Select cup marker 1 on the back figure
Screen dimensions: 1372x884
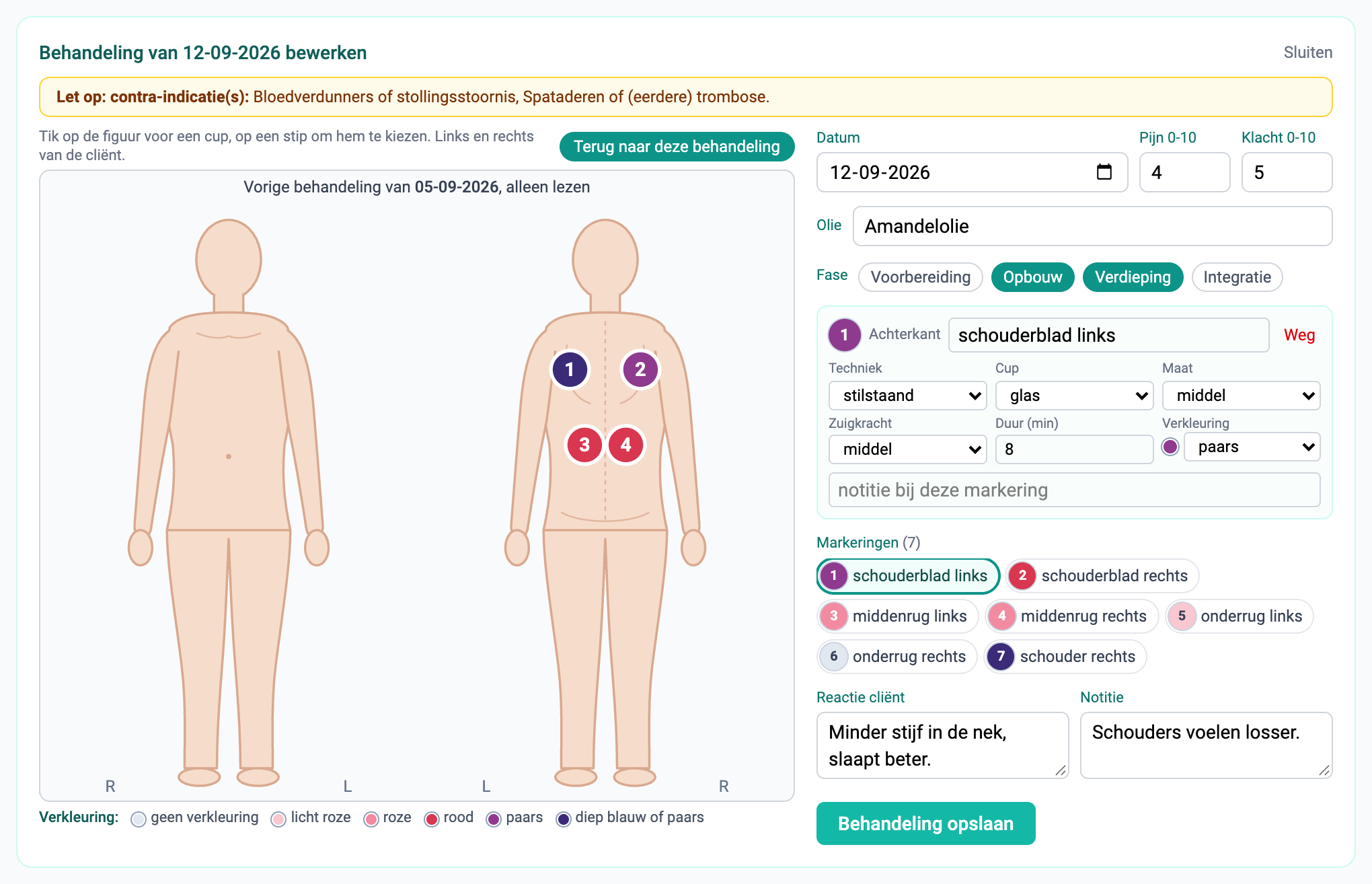[x=570, y=369]
